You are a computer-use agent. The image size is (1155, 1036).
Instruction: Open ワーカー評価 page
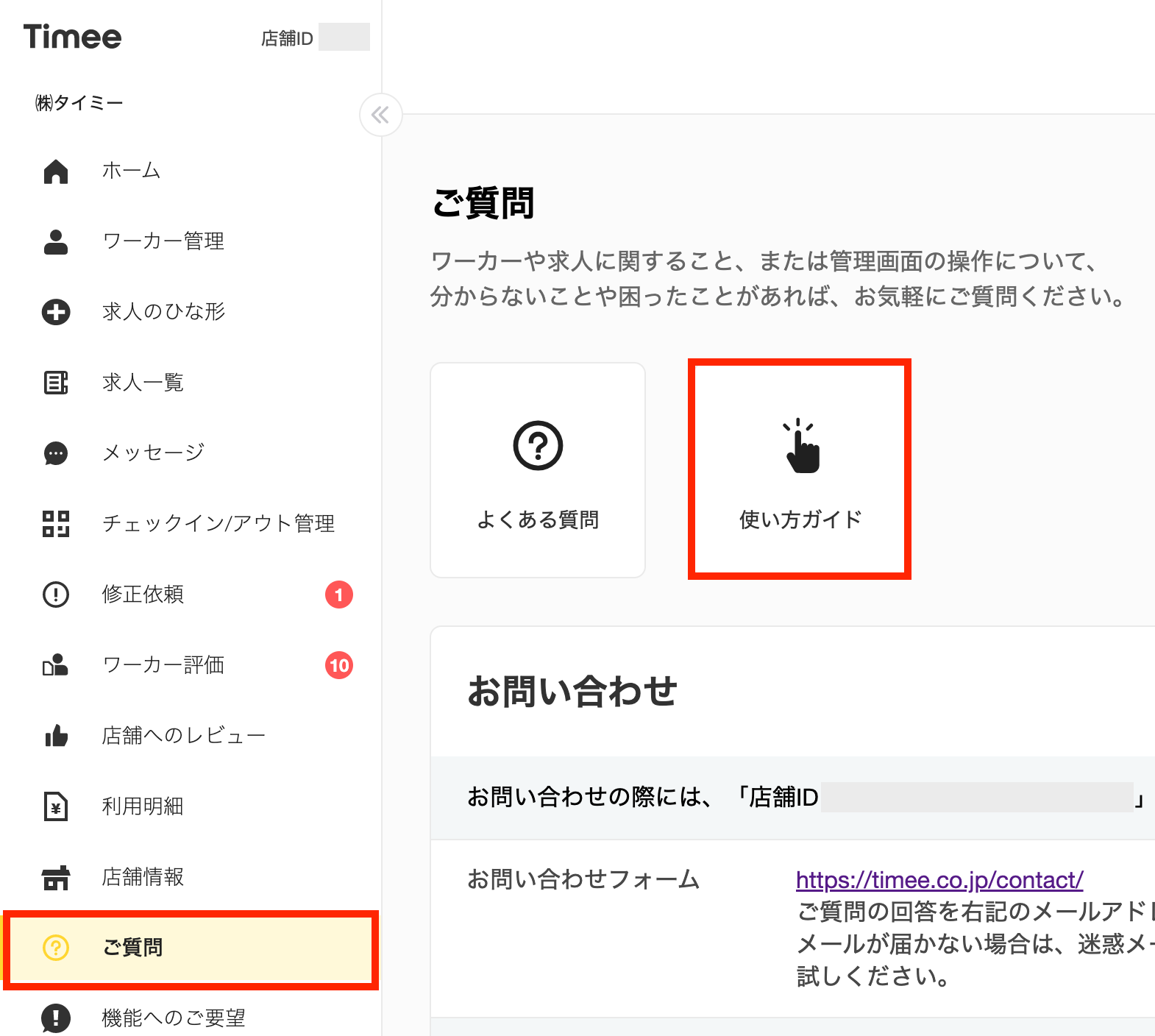[163, 665]
